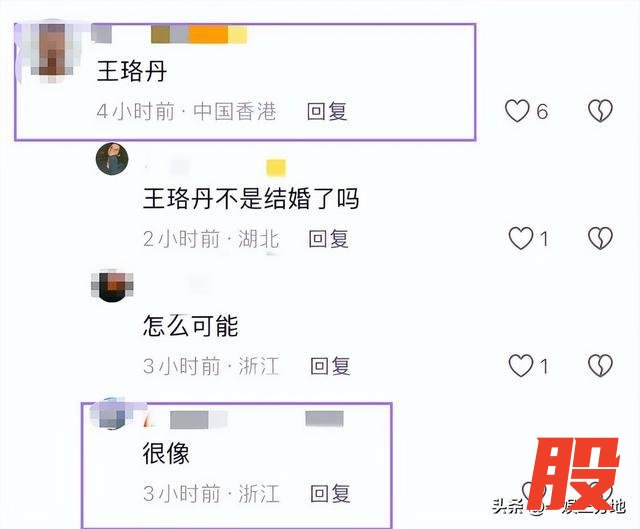Like the 怎么可能 comment

pyautogui.click(x=520, y=365)
